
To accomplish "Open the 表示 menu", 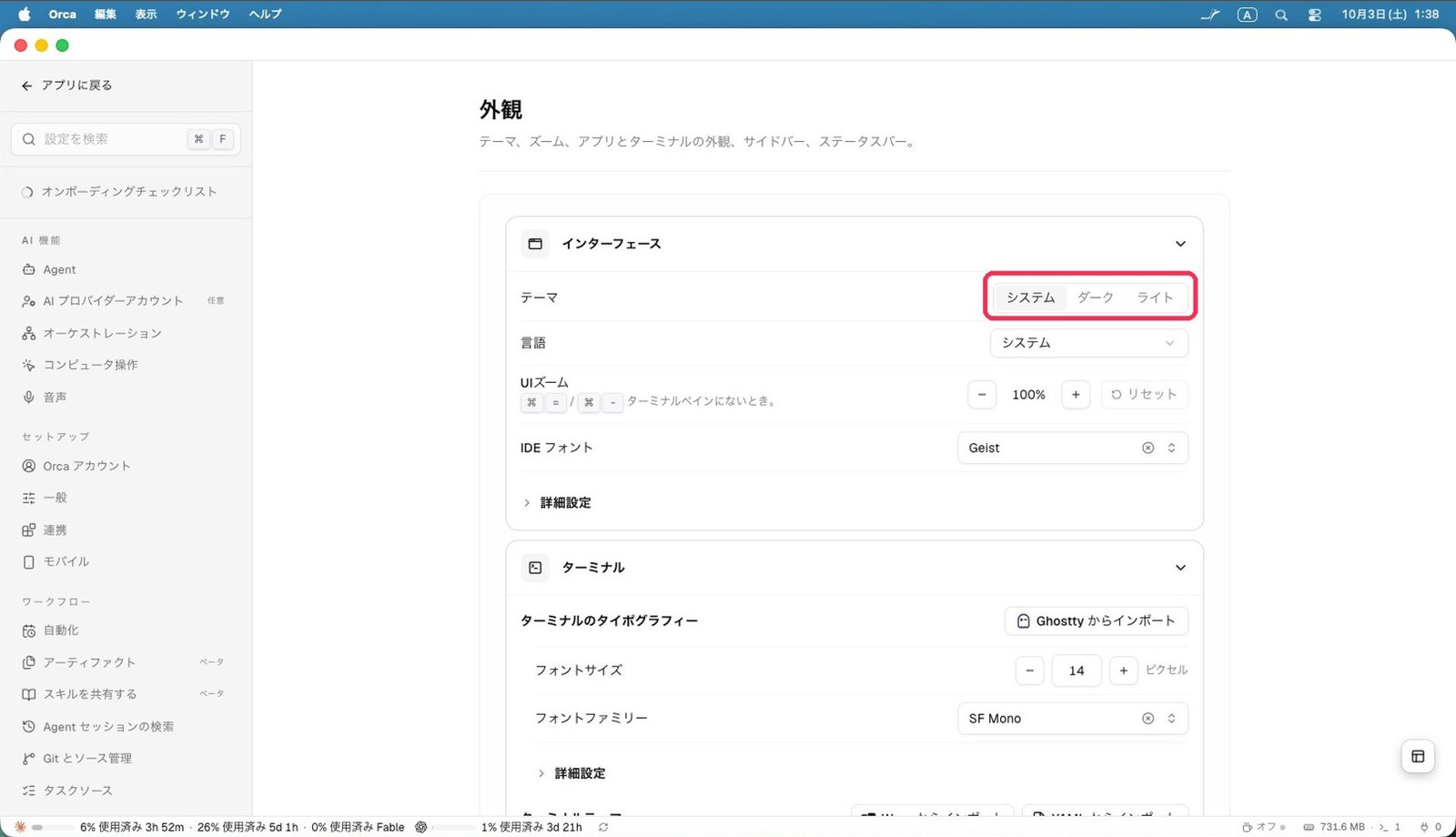I will [x=146, y=15].
